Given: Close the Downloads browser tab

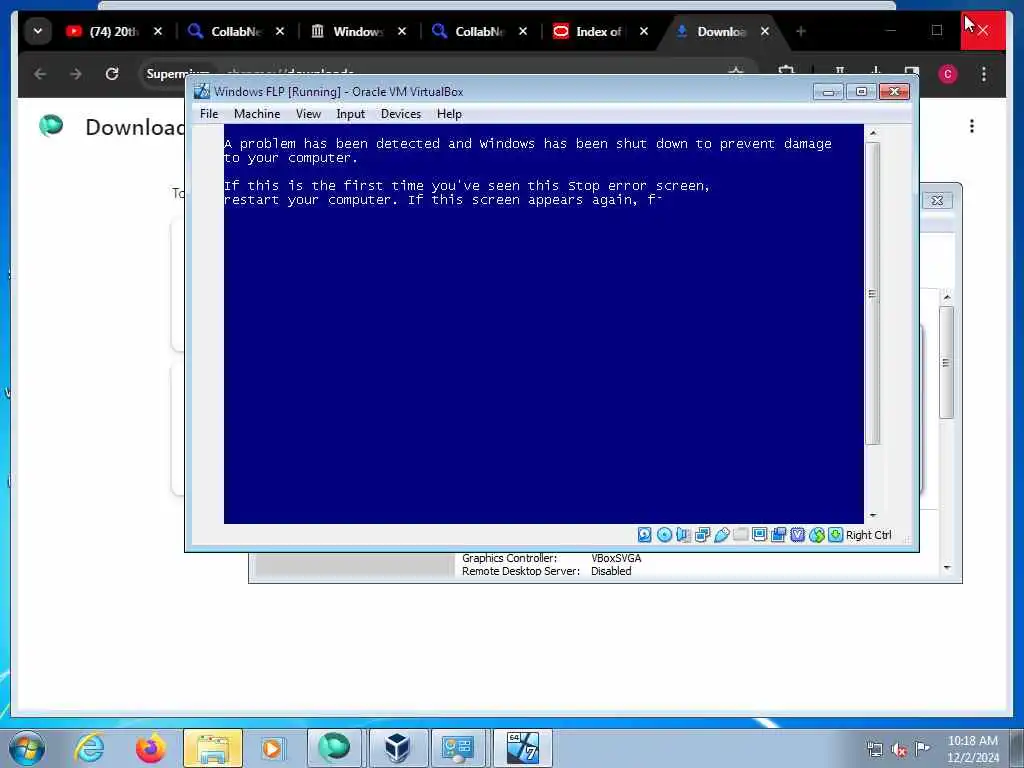Looking at the screenshot, I should coord(765,31).
